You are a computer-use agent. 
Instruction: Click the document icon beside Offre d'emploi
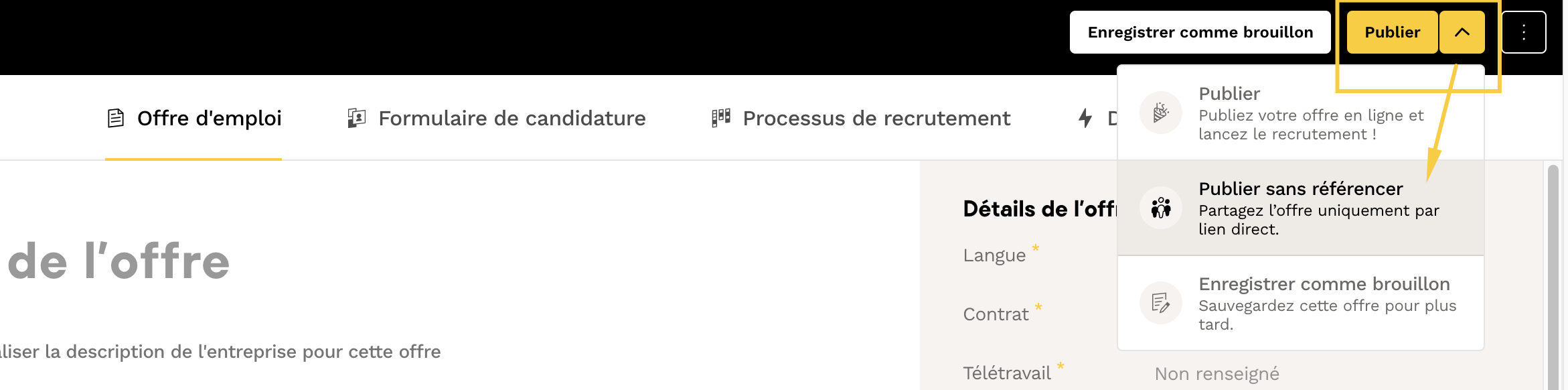[116, 119]
